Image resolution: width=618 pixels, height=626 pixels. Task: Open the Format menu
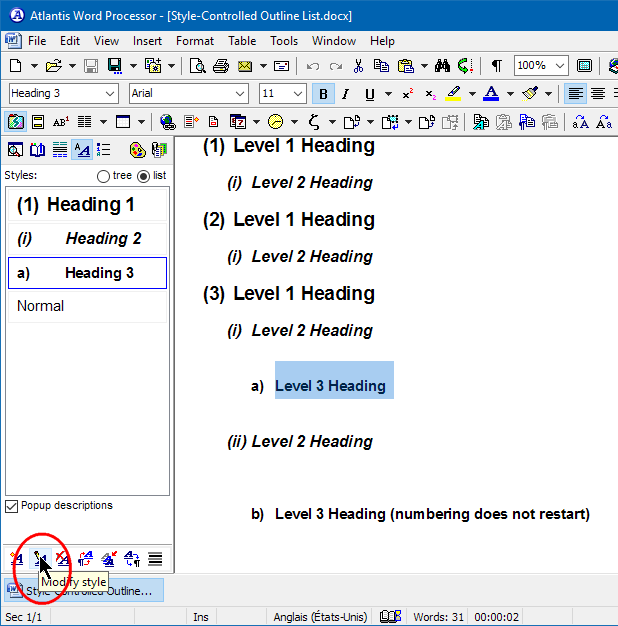point(194,41)
